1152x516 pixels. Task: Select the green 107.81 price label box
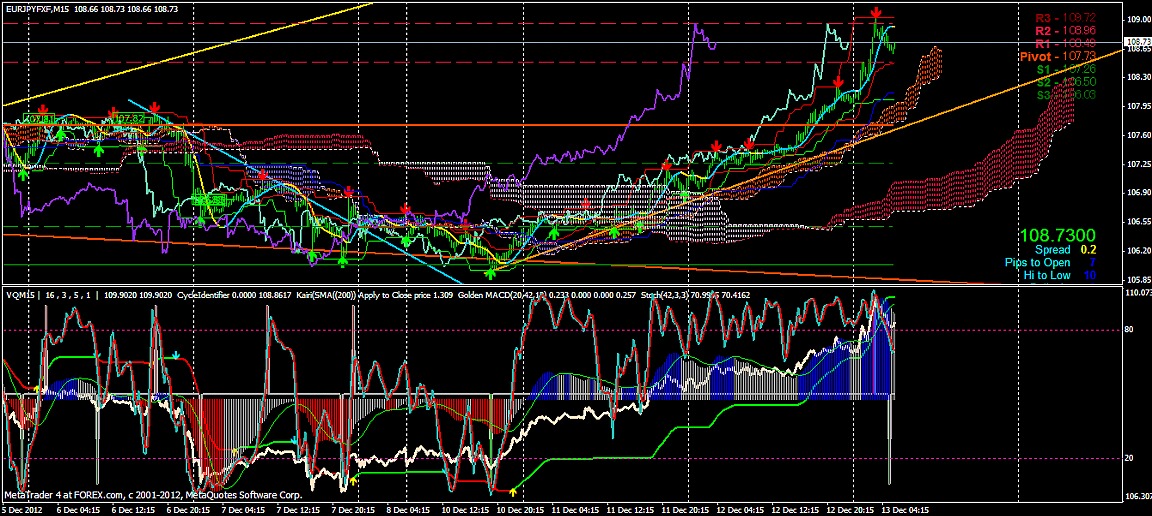[37, 118]
